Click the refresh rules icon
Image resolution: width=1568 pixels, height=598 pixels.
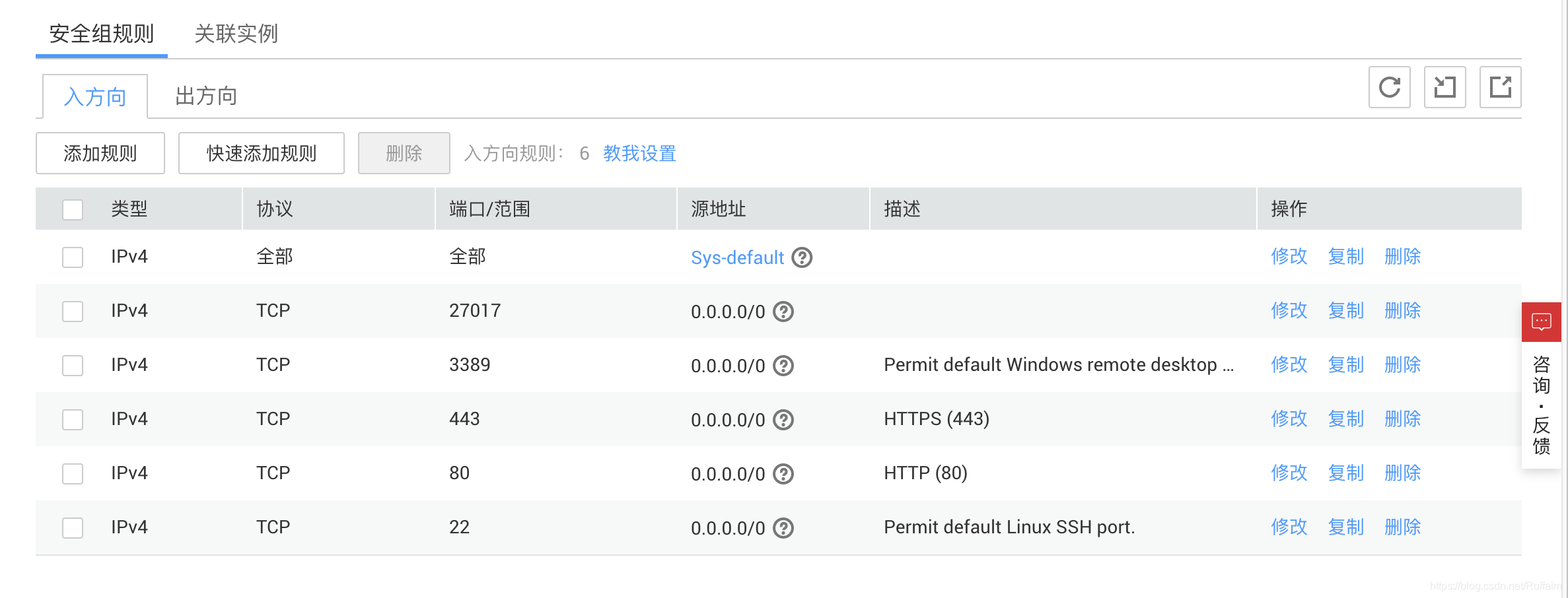[1389, 87]
